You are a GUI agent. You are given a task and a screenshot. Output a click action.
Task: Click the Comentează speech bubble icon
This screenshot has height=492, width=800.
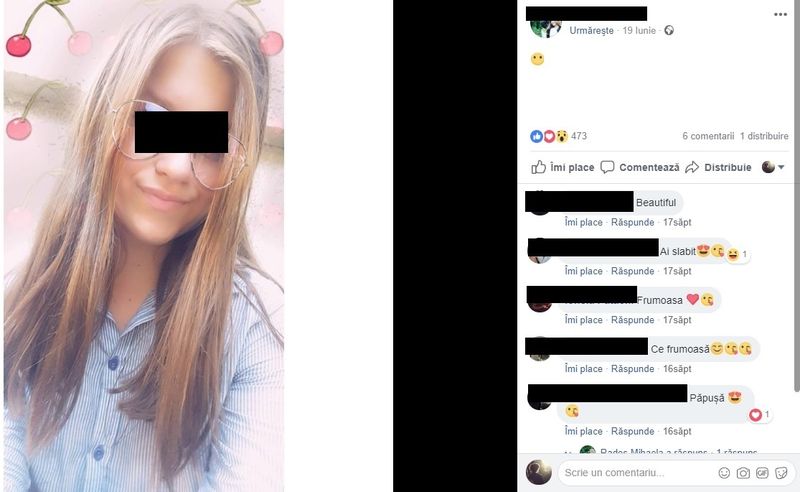pos(607,167)
